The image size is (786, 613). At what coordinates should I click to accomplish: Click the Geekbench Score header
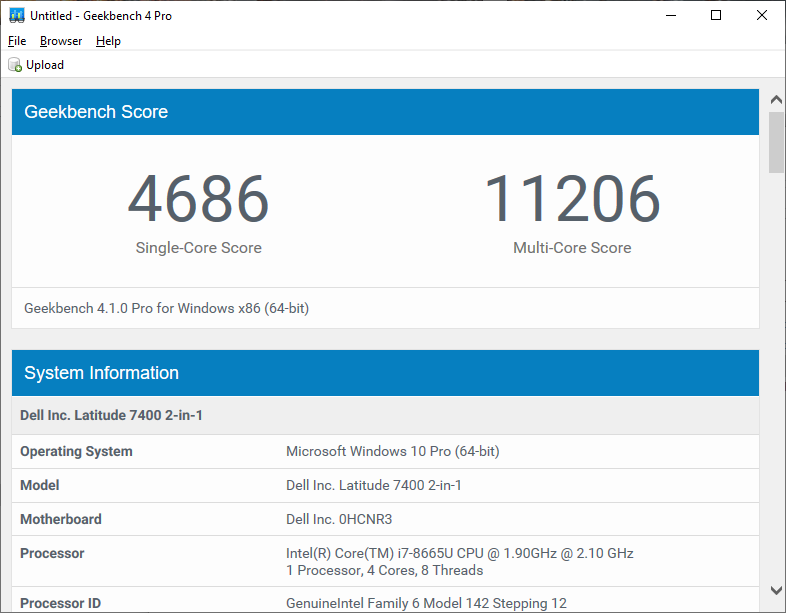point(385,112)
